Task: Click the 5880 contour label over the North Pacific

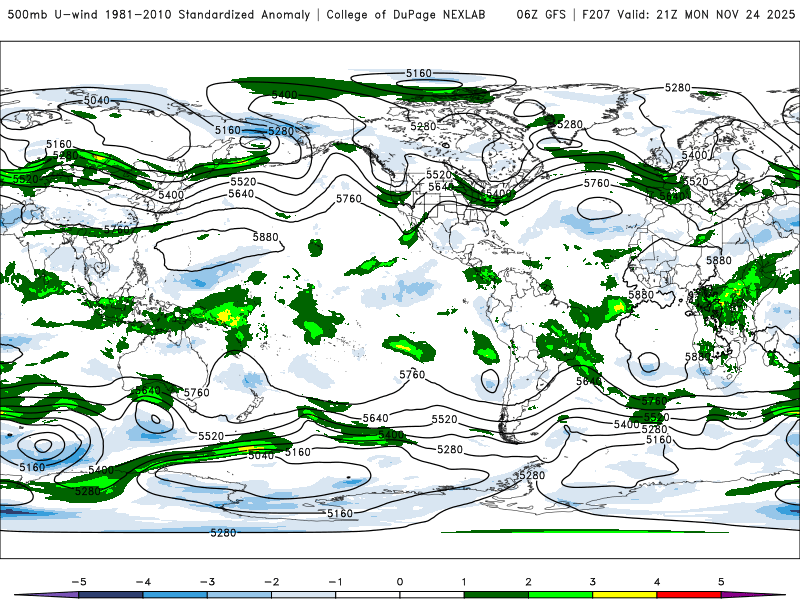Action: (x=266, y=237)
